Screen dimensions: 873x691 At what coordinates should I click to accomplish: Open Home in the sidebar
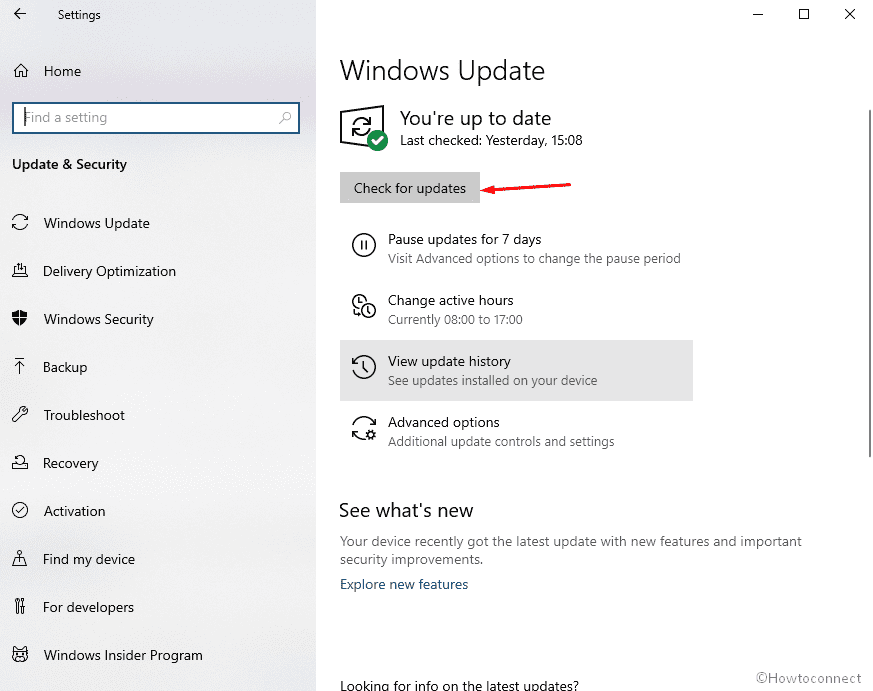(62, 71)
